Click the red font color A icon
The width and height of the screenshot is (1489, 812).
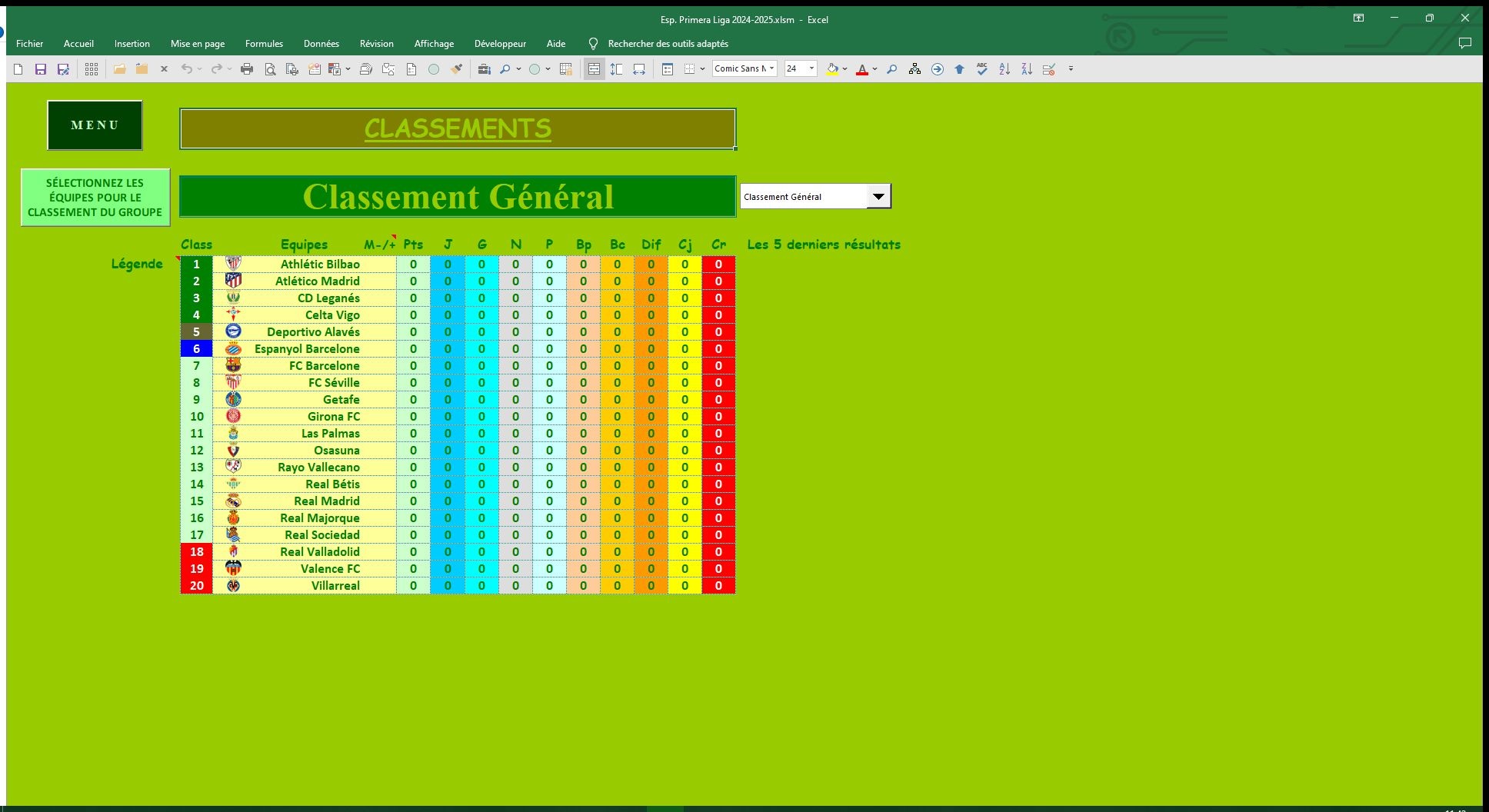[862, 69]
